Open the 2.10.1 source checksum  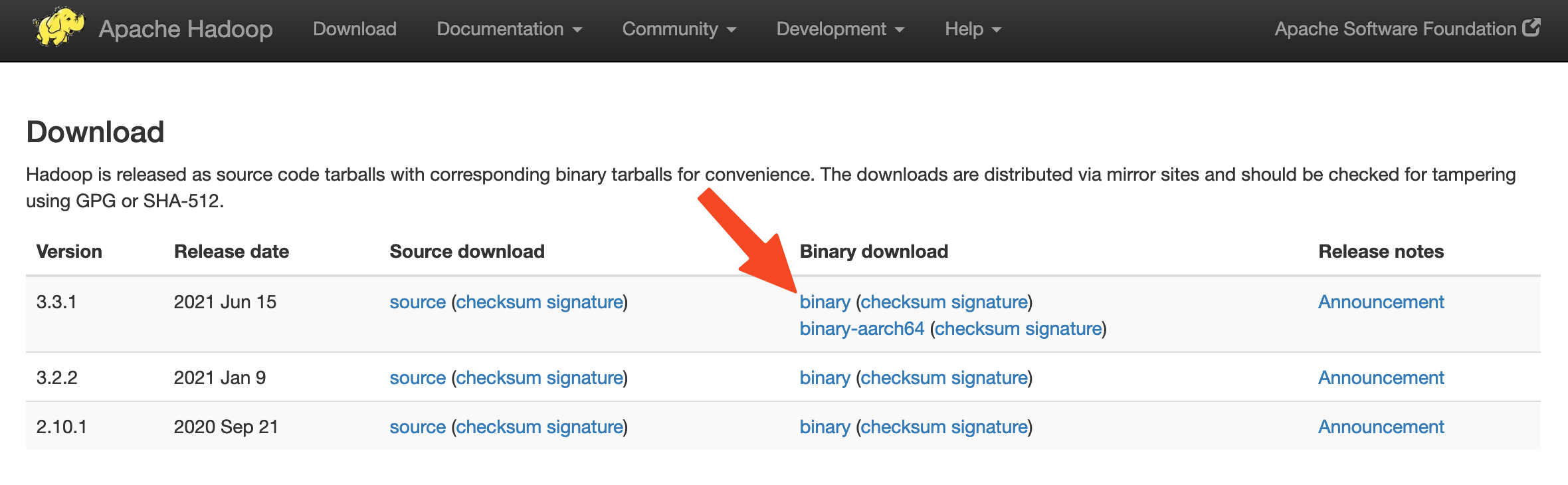(498, 427)
